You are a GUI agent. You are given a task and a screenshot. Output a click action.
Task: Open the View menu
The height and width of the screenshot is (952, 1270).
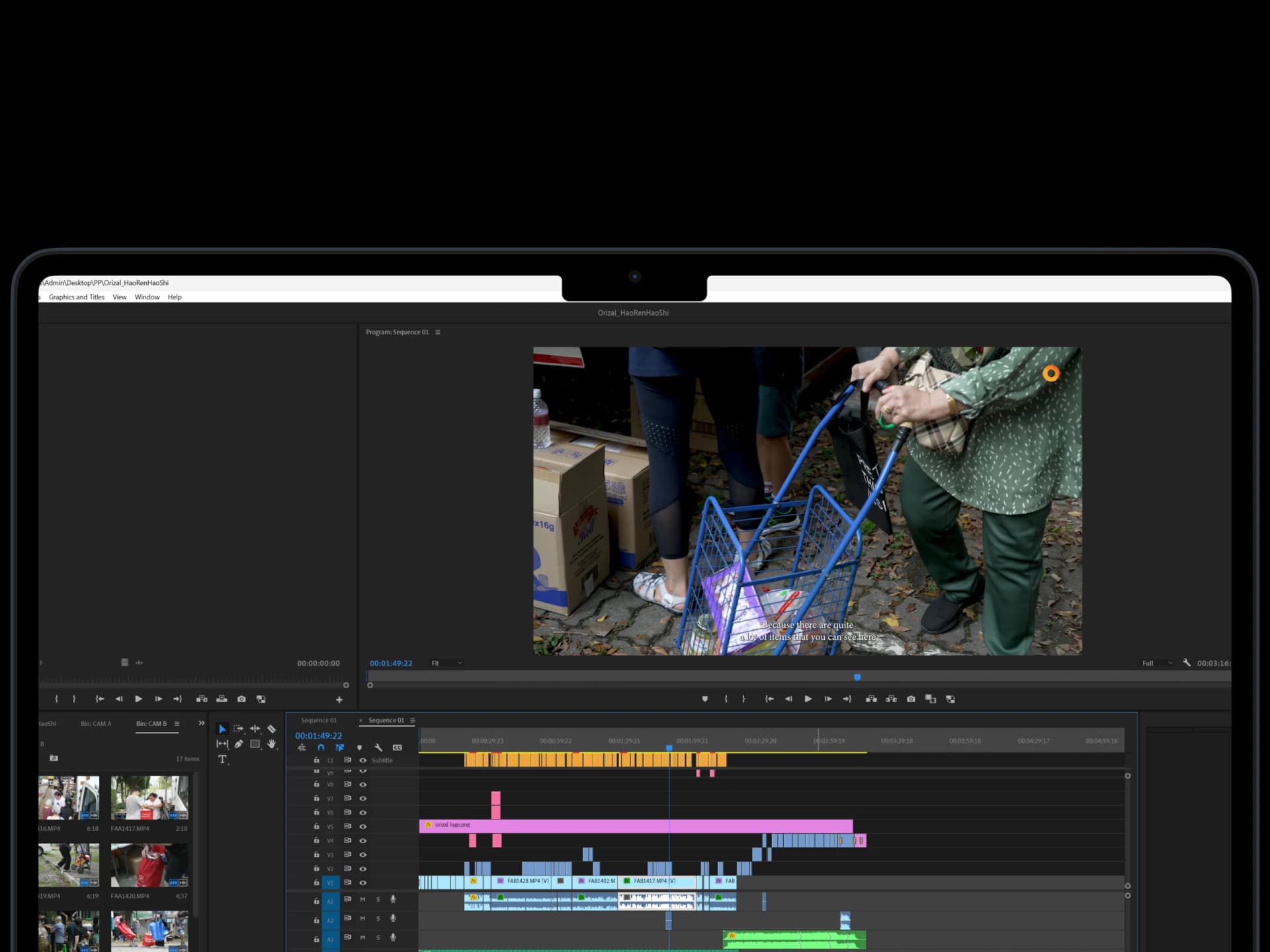point(119,297)
